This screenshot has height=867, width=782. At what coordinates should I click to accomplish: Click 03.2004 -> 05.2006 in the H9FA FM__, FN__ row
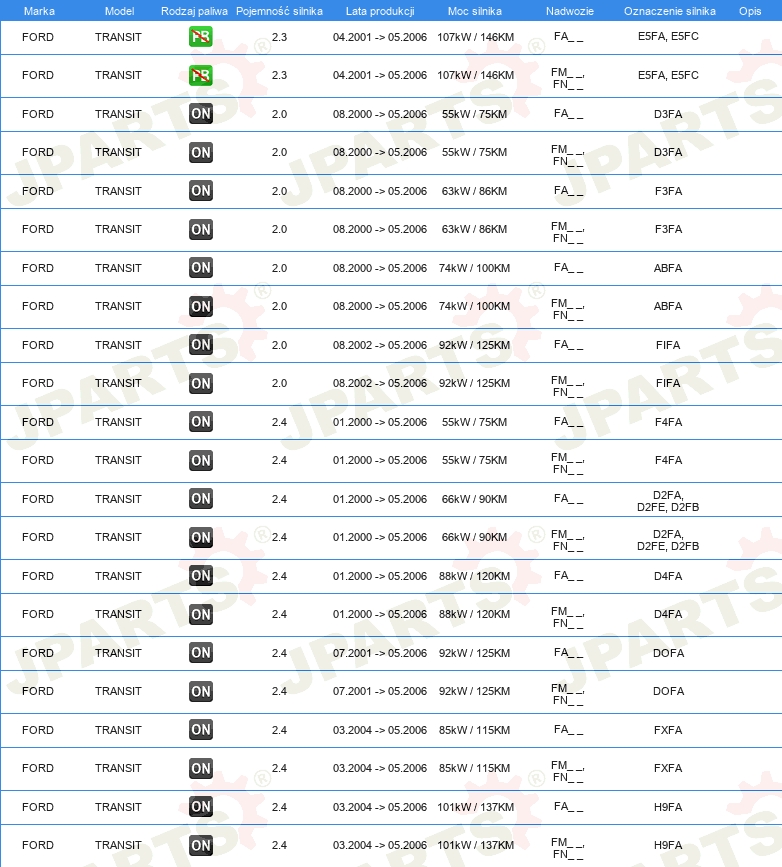(x=380, y=845)
